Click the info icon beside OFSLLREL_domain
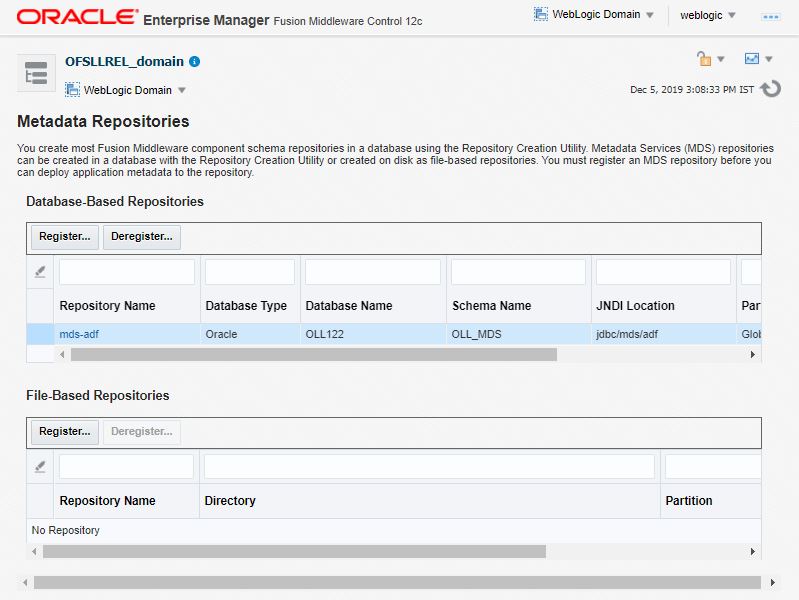This screenshot has width=799, height=600. (x=194, y=62)
